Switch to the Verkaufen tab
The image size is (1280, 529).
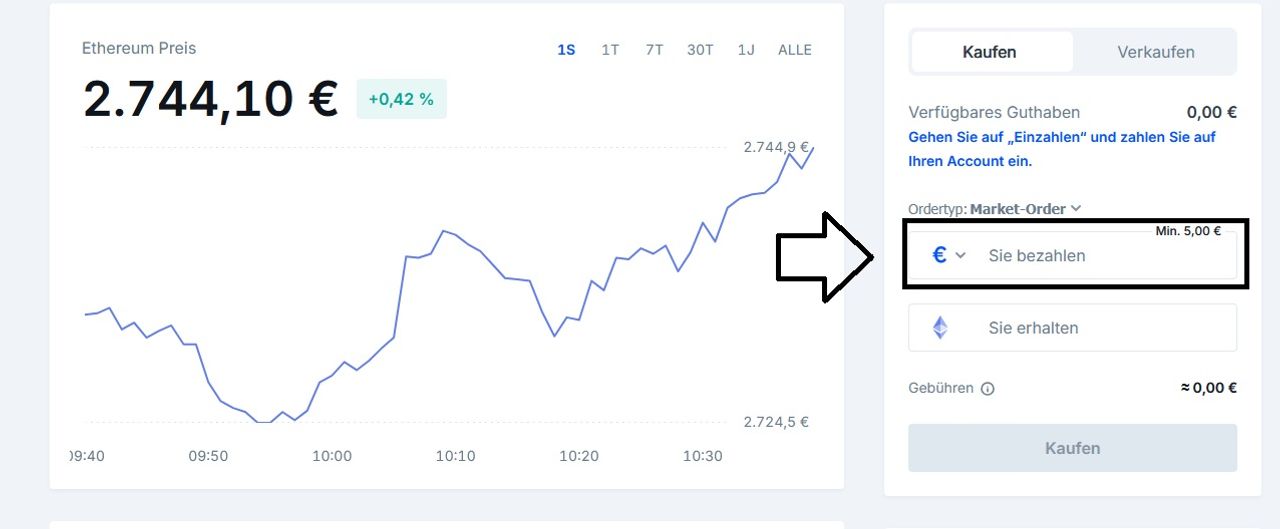tap(1156, 52)
